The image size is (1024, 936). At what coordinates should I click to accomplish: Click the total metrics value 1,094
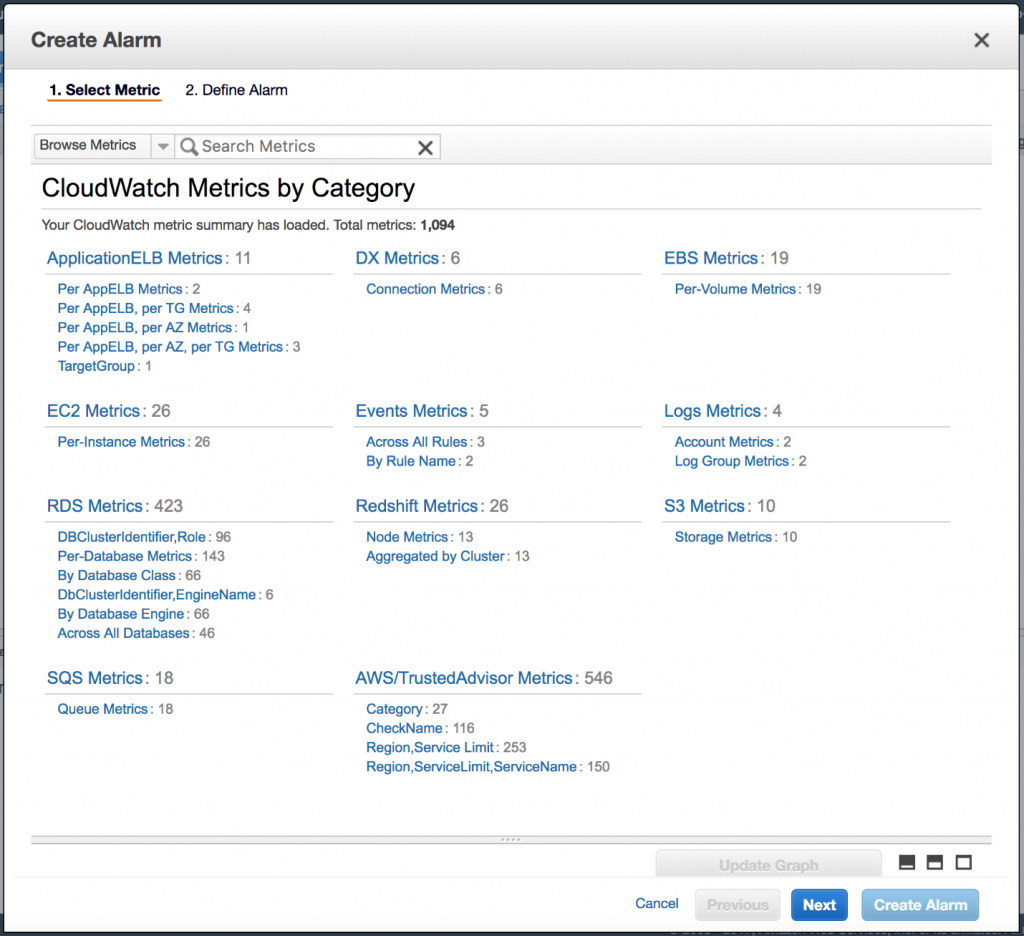click(438, 225)
